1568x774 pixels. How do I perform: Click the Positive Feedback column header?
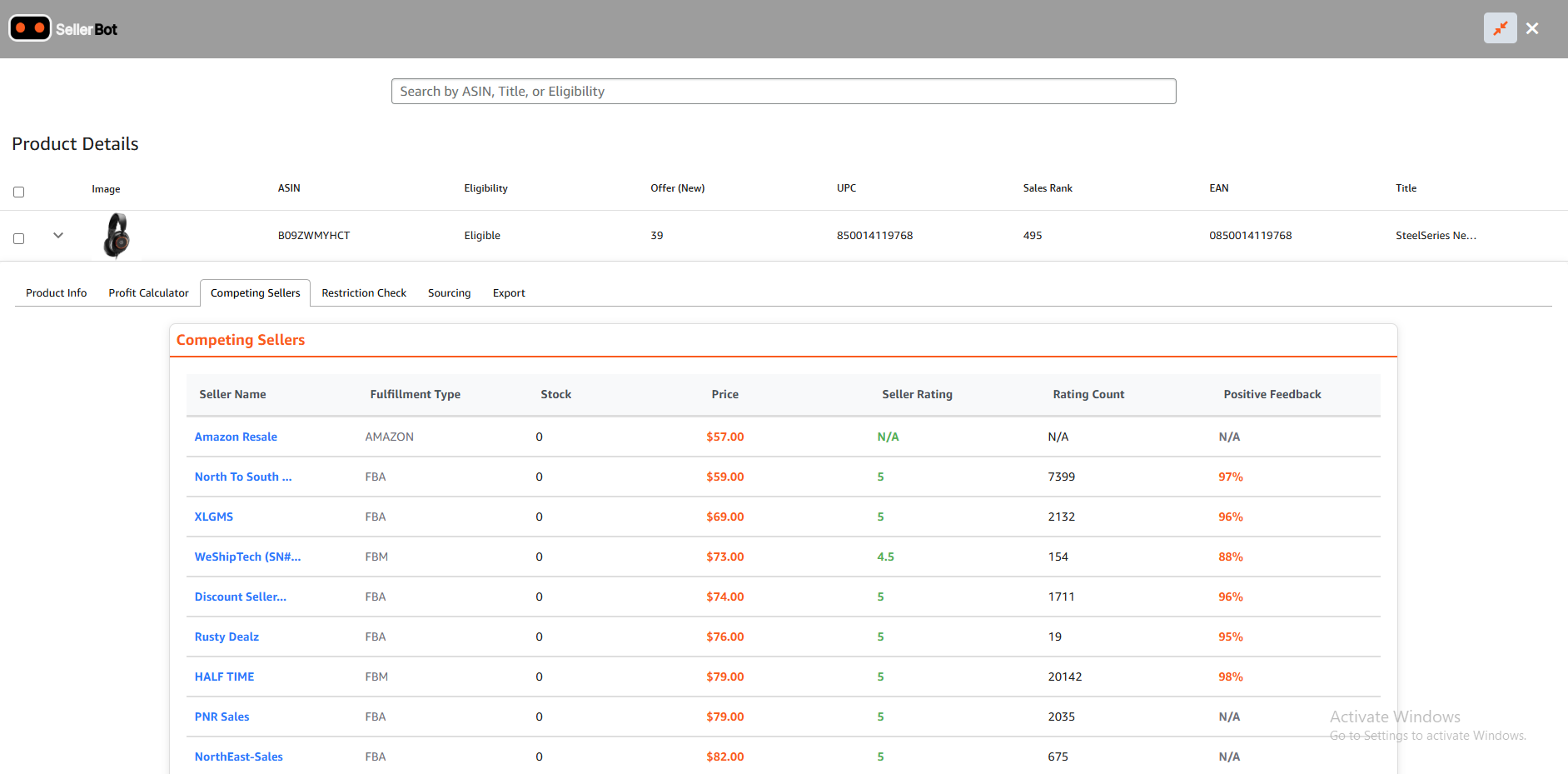[1272, 394]
